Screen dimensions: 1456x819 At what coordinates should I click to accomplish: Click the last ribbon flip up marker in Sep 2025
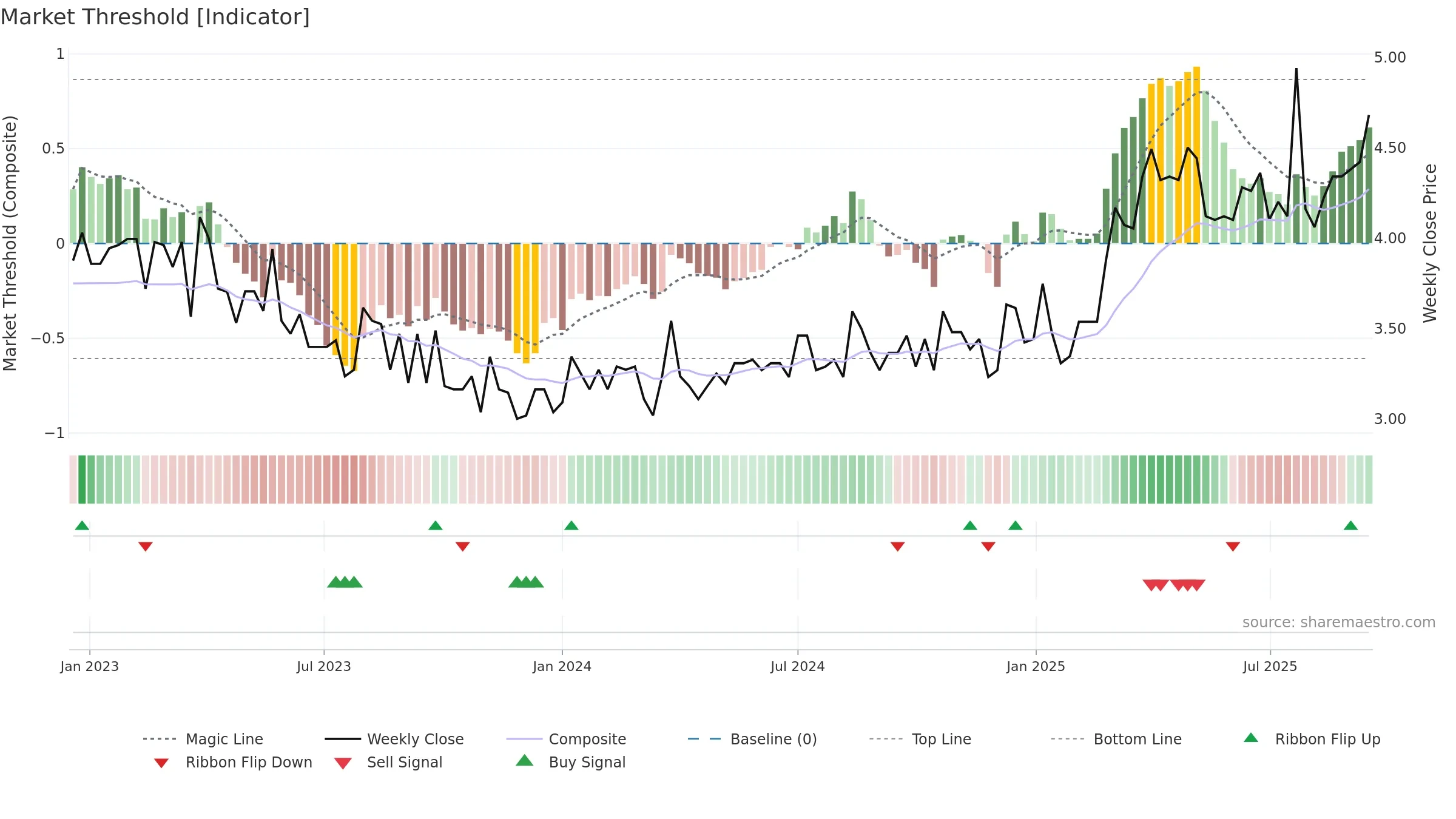point(1350,525)
